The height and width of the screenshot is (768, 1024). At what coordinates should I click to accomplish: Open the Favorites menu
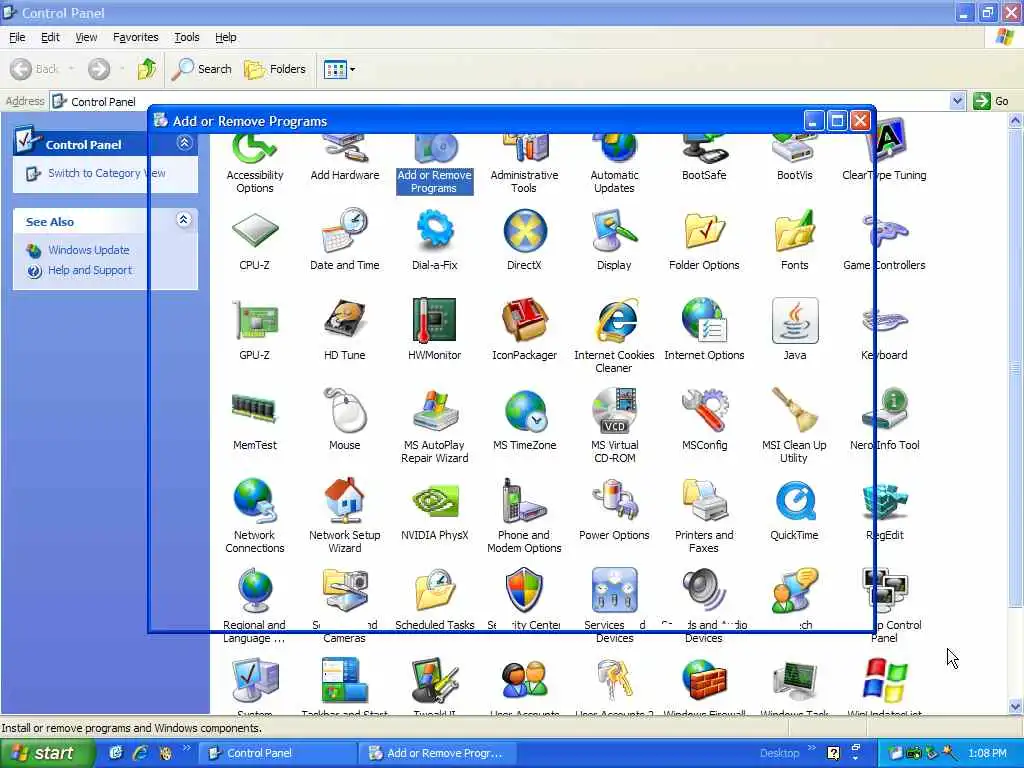[135, 37]
